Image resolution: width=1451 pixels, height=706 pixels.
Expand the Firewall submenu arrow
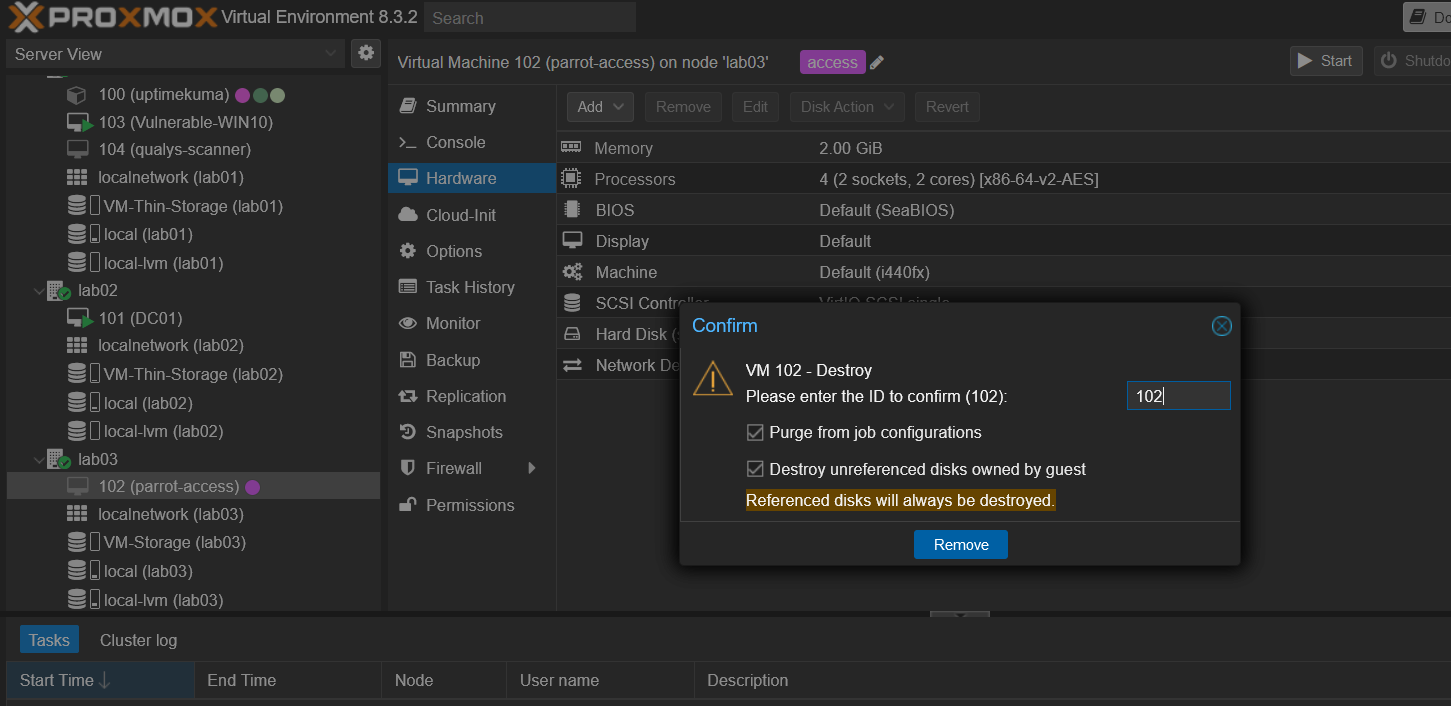[x=532, y=468]
